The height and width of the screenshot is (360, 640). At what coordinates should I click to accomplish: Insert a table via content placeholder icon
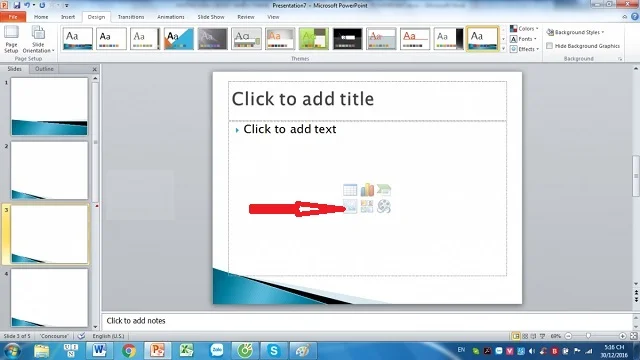tap(350, 190)
